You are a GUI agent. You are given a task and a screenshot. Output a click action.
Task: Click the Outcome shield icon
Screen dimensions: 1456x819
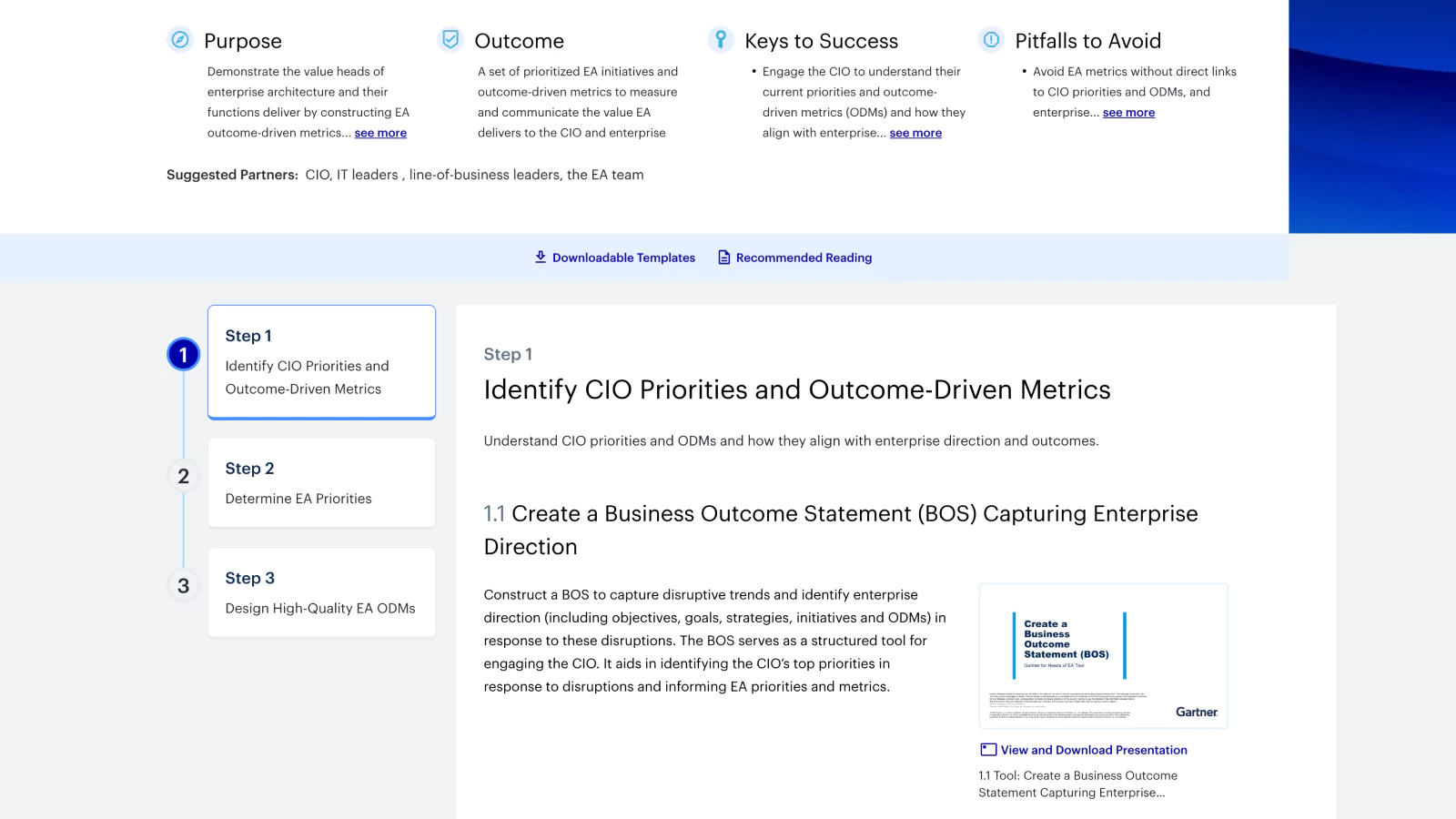450,40
